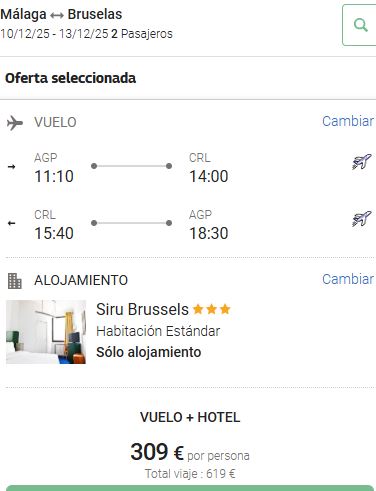The image size is (376, 491).
Task: Click the outbound flight airline logo icon
Action: pyautogui.click(x=362, y=162)
